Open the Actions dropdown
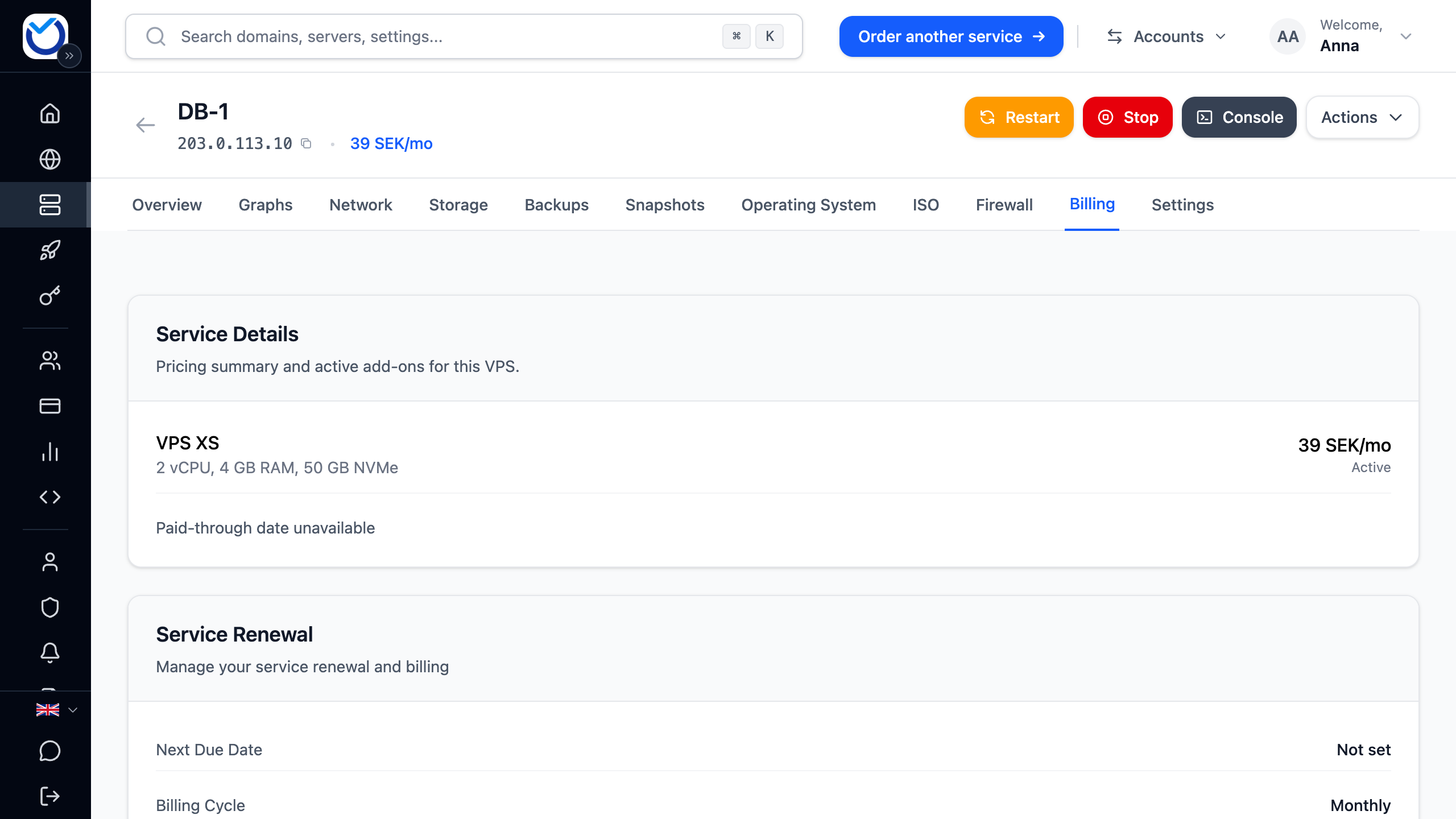Viewport: 1456px width, 819px height. pyautogui.click(x=1362, y=117)
